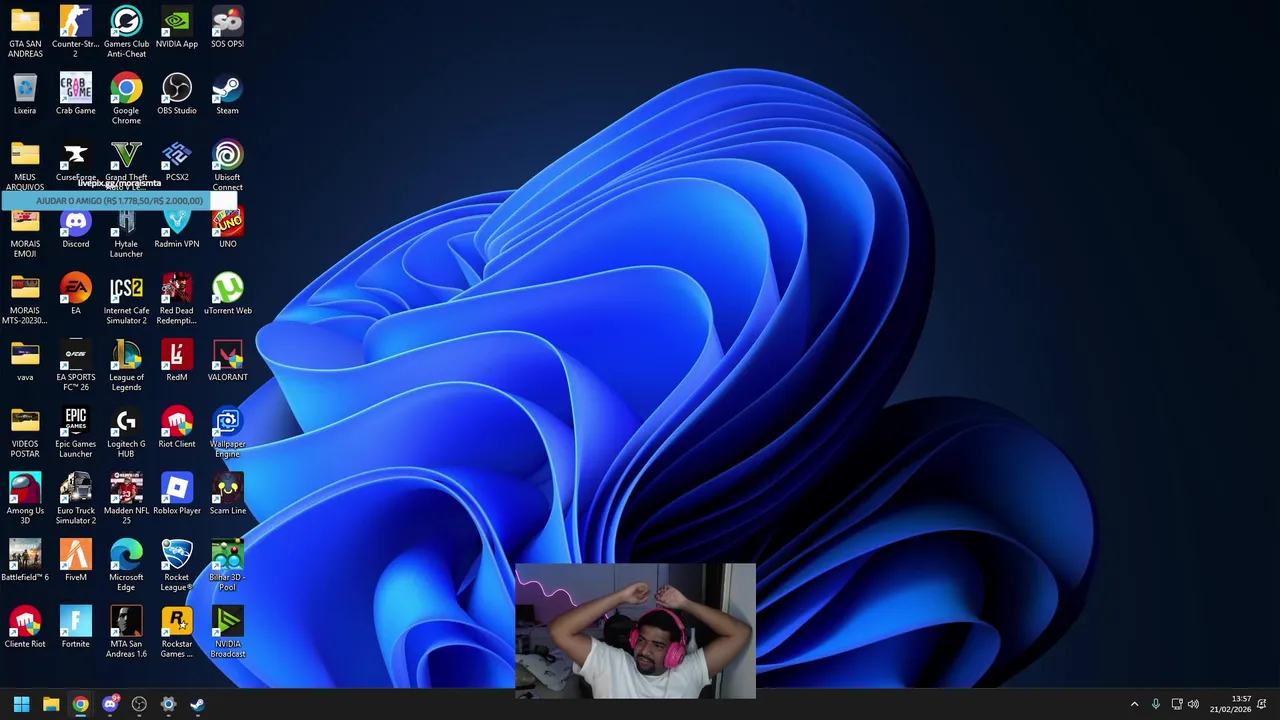1280x720 pixels.
Task: Launch SOS OPS! game shortcut
Action: click(227, 27)
